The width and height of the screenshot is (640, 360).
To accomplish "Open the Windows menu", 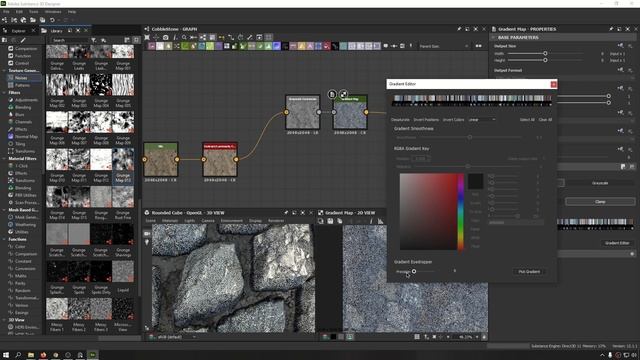I will pyautogui.click(x=53, y=12).
